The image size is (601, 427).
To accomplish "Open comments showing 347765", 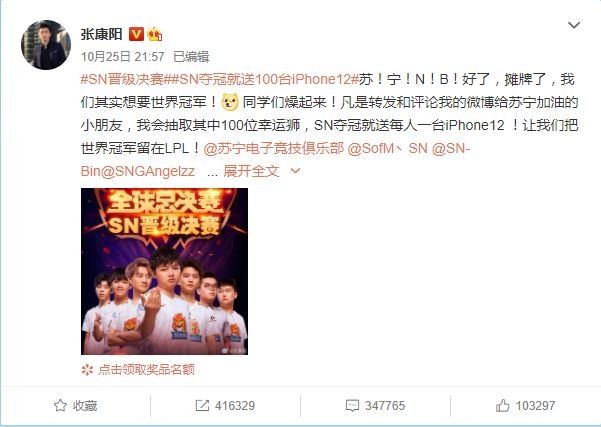I will pyautogui.click(x=375, y=406).
